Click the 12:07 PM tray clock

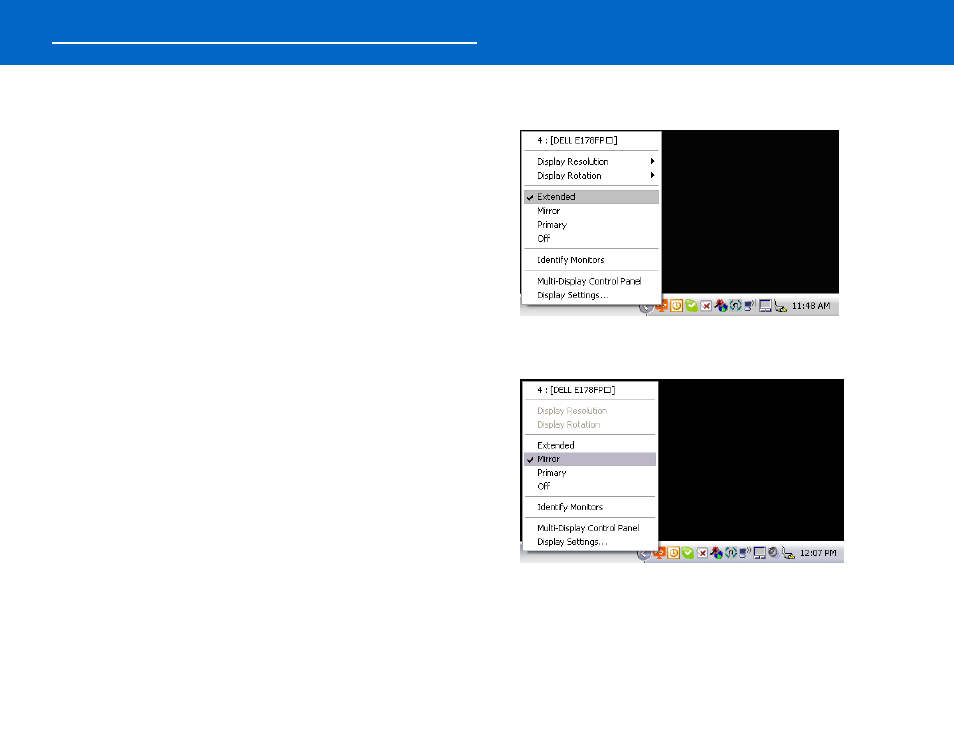[818, 553]
